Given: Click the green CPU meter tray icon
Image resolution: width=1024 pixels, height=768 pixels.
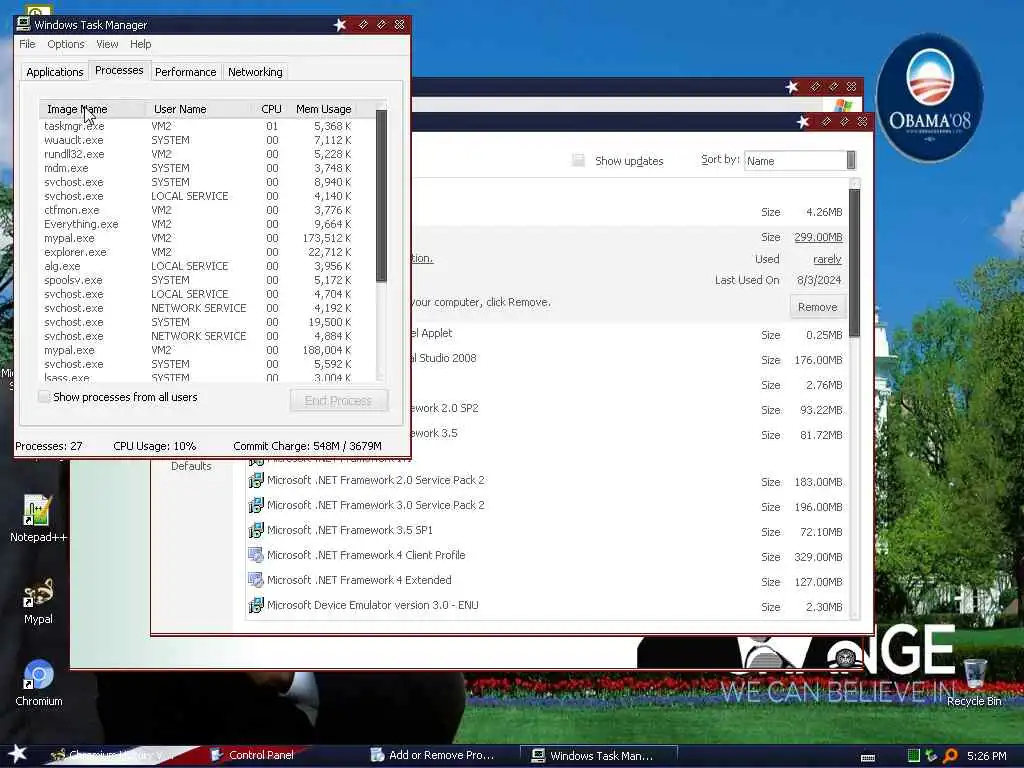Looking at the screenshot, I should (914, 756).
